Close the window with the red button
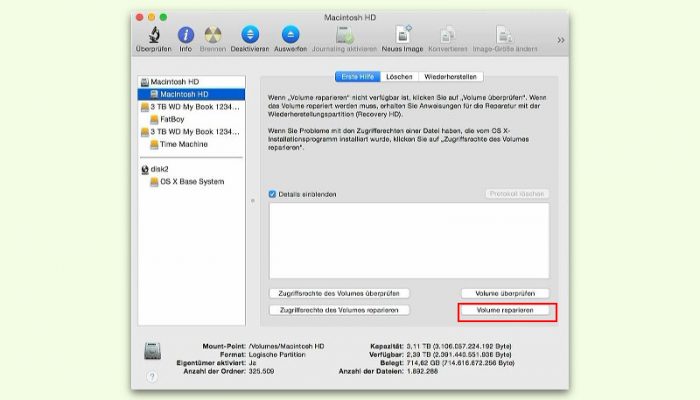The width and height of the screenshot is (700, 400). tap(140, 17)
